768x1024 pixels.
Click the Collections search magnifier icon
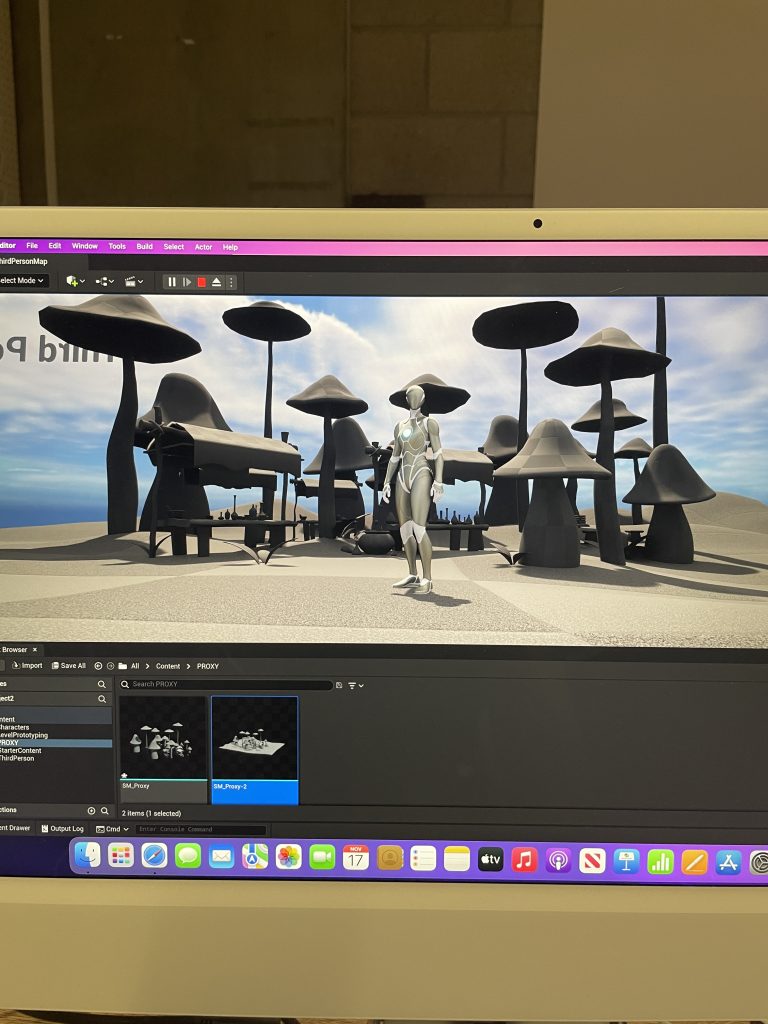coord(104,810)
